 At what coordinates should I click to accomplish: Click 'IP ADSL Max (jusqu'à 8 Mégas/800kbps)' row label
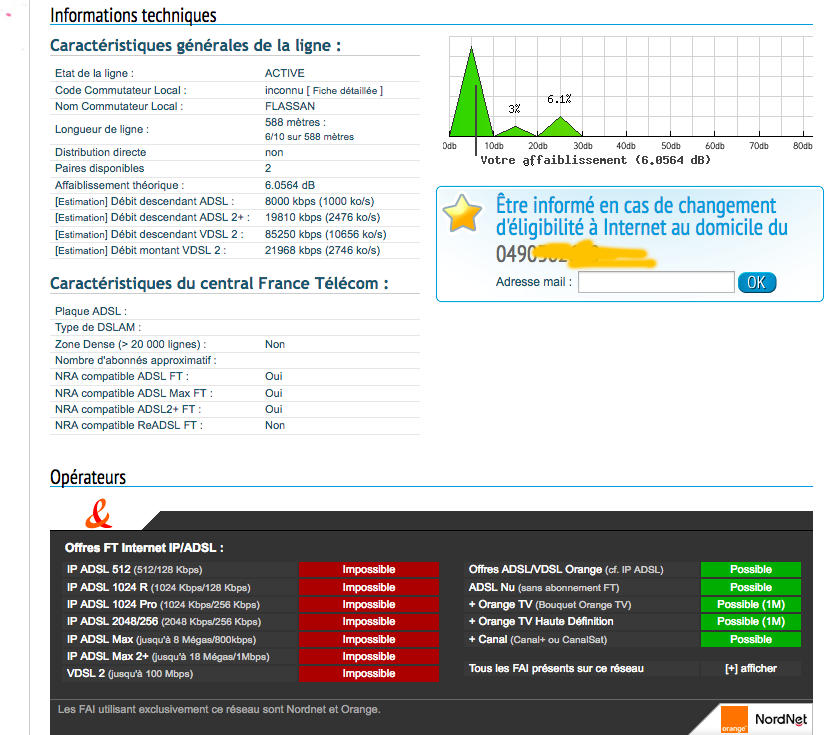161,639
